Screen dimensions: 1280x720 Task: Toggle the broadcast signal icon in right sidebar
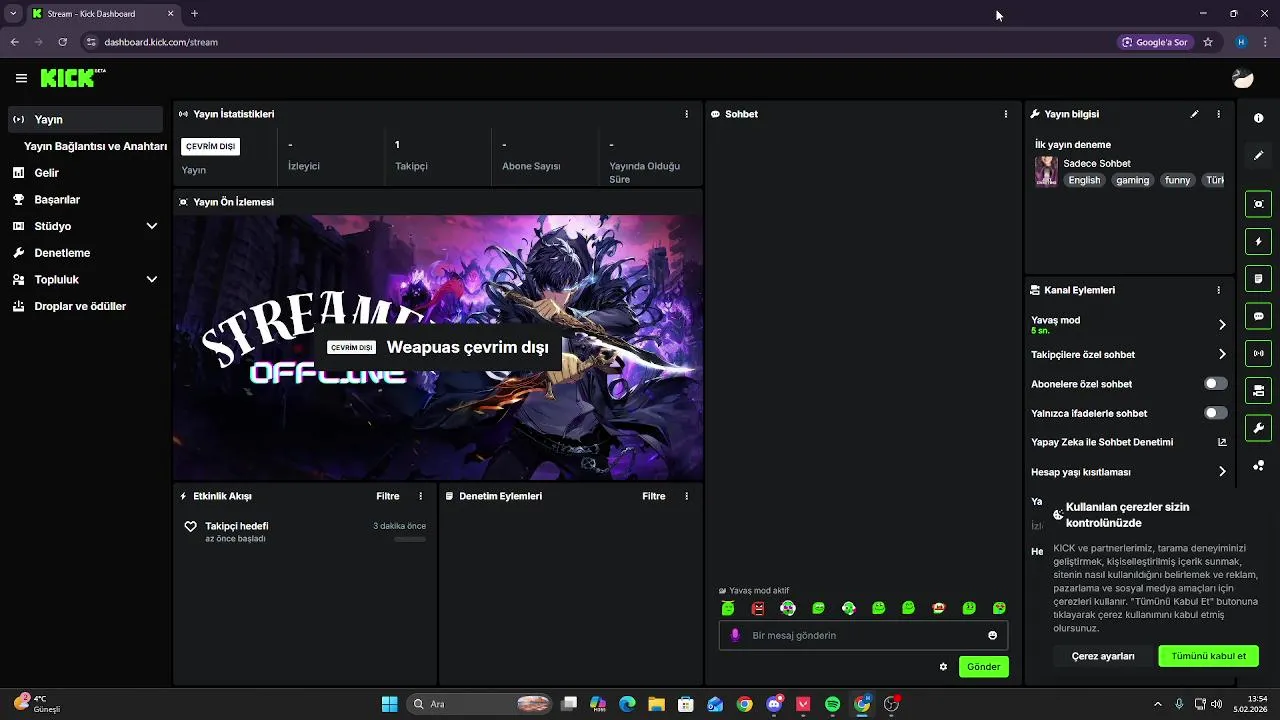coord(1258,353)
